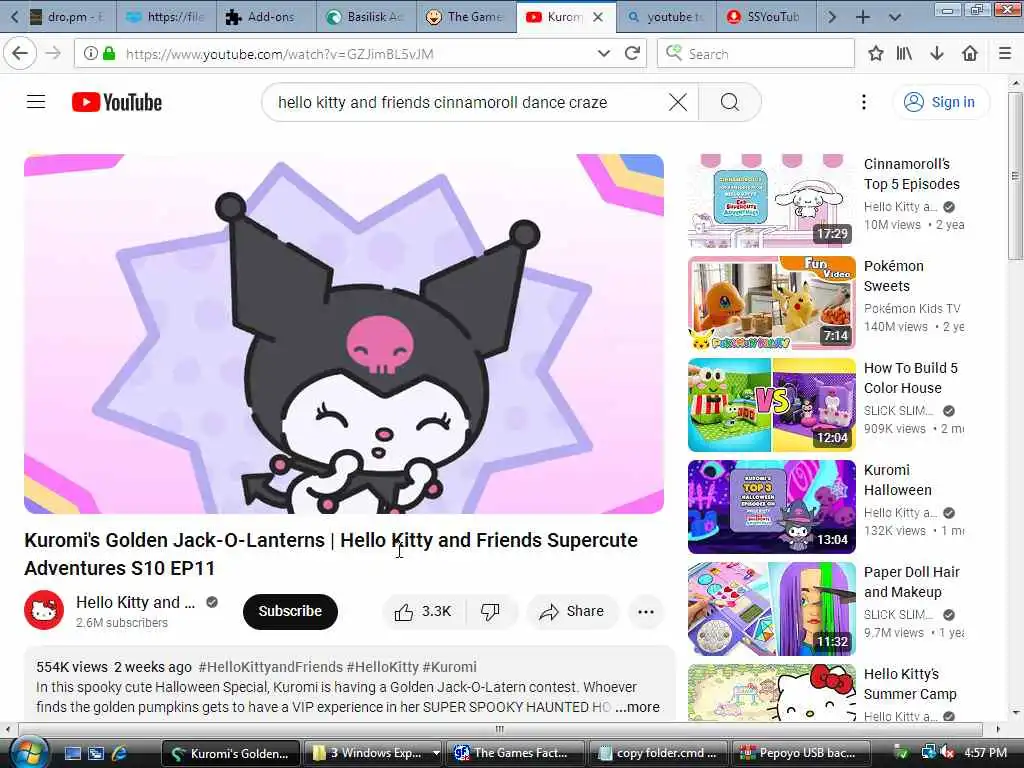The height and width of the screenshot is (768, 1024).
Task: Open Hello Kitty's Summer Camp title
Action: tap(910, 684)
